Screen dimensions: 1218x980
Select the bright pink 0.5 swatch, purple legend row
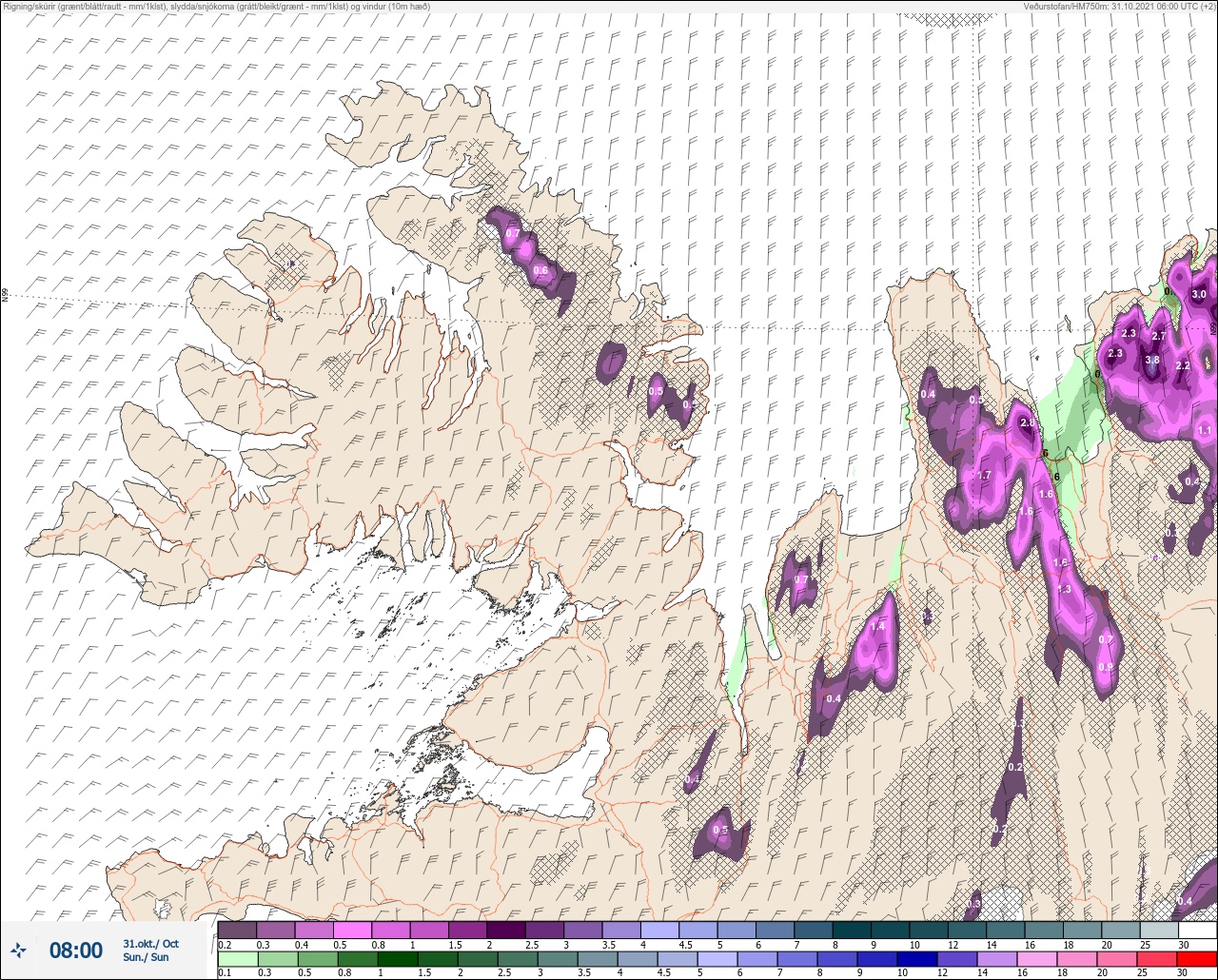tap(352, 930)
